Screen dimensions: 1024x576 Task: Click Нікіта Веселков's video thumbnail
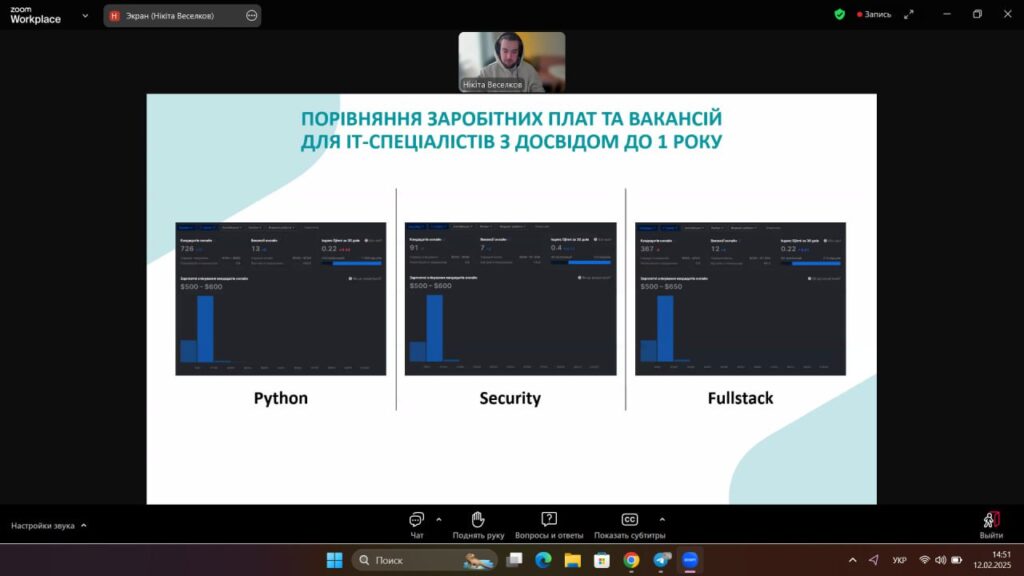click(511, 62)
